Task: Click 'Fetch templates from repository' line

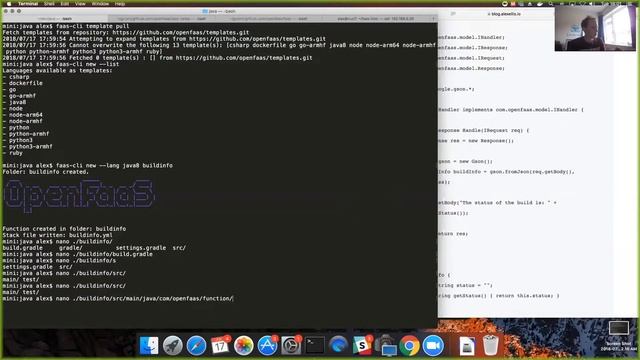Action: coord(126,32)
